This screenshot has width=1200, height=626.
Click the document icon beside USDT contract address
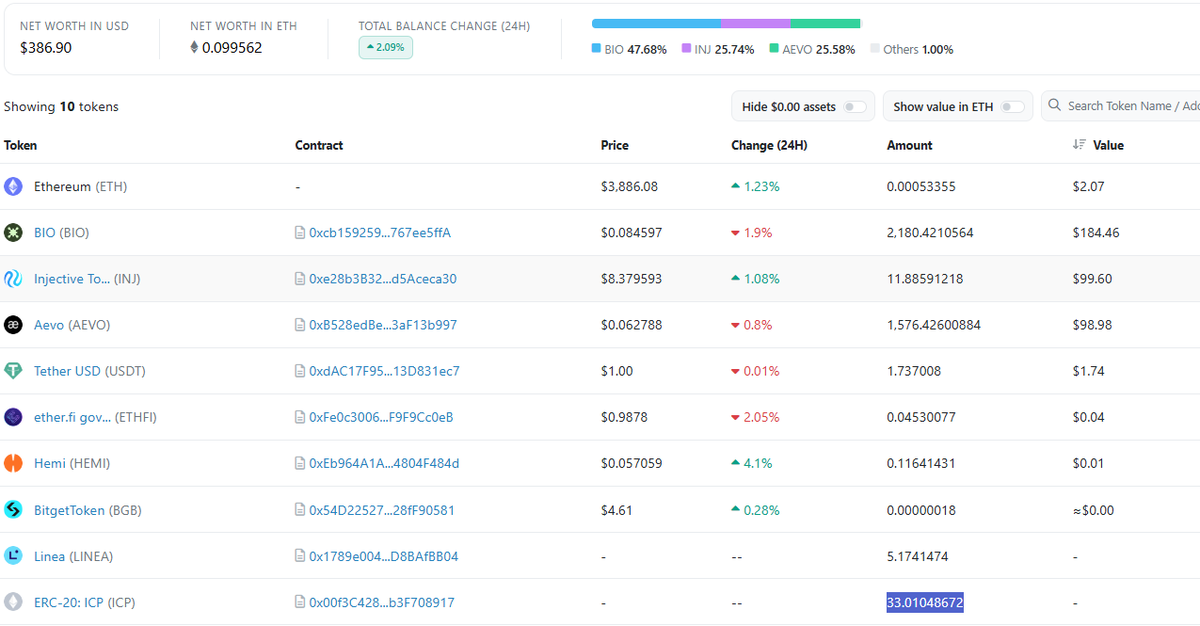[x=300, y=371]
